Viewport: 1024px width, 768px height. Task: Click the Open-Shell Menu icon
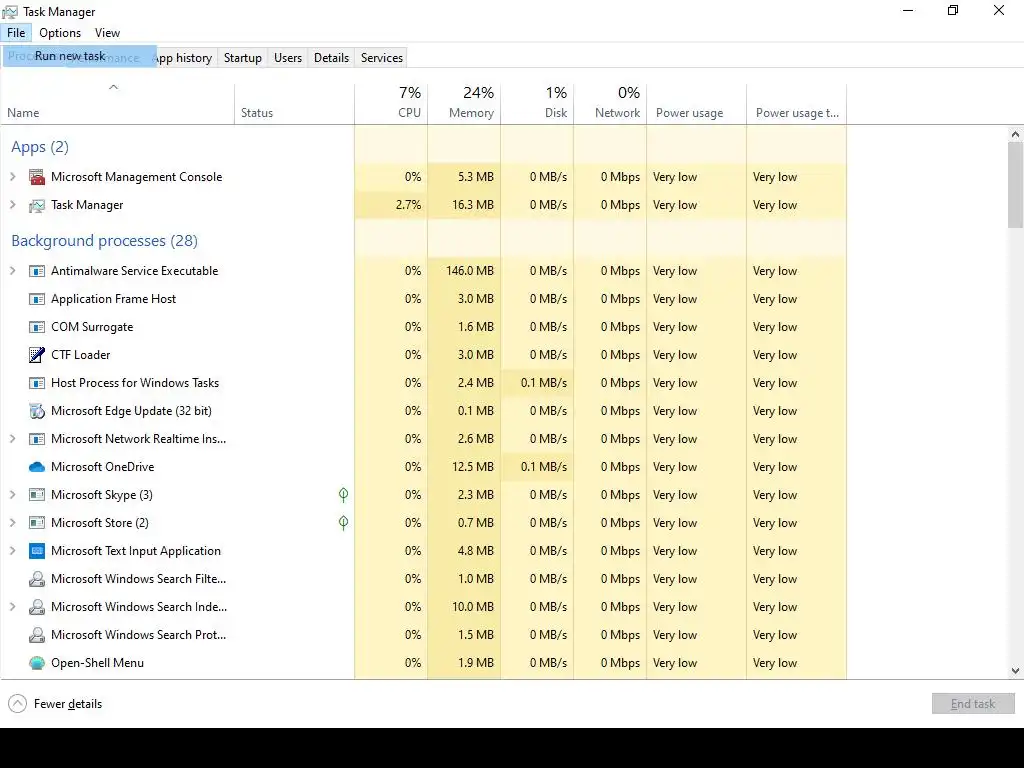click(x=37, y=664)
